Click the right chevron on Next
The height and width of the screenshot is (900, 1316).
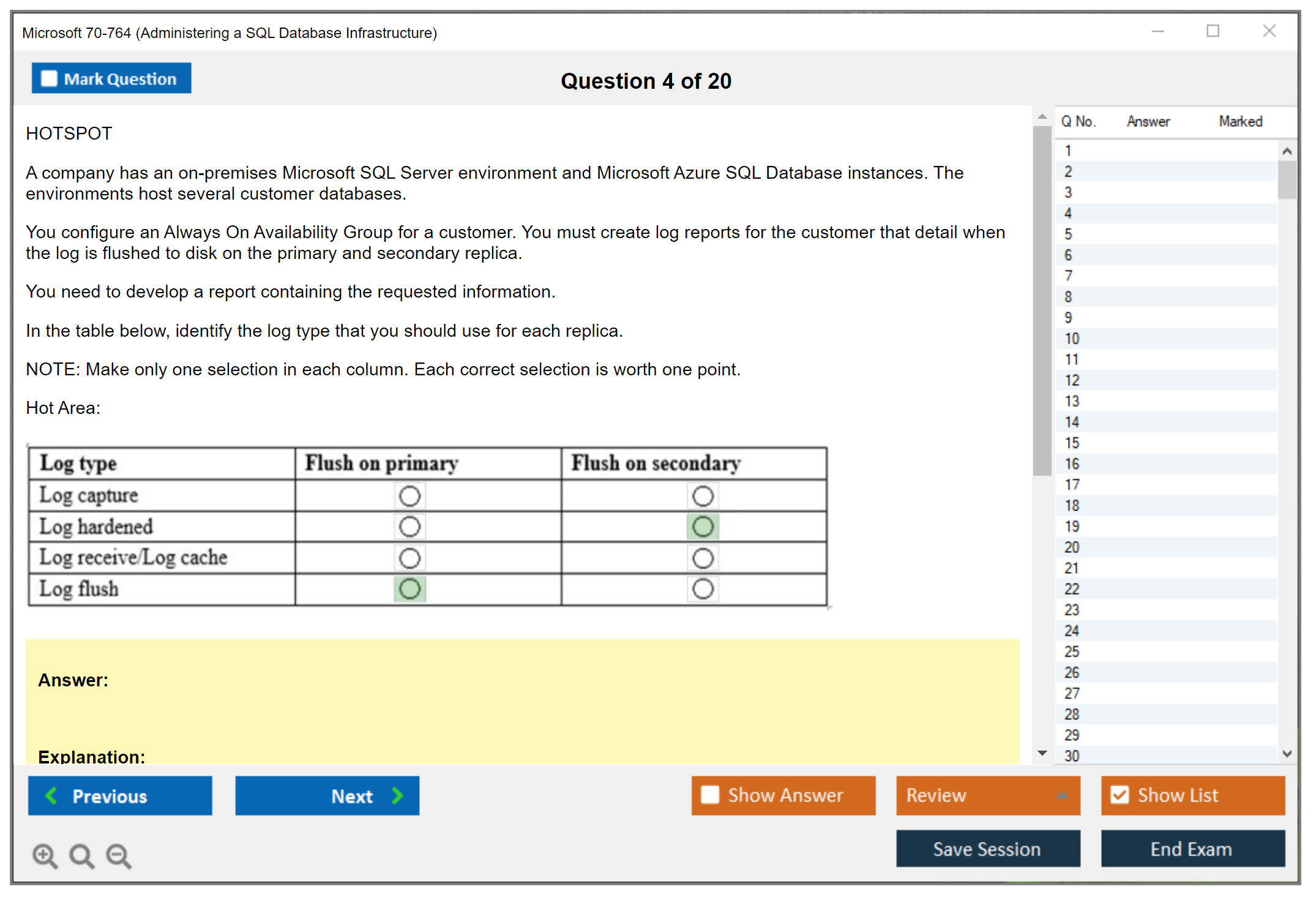pyautogui.click(x=398, y=795)
